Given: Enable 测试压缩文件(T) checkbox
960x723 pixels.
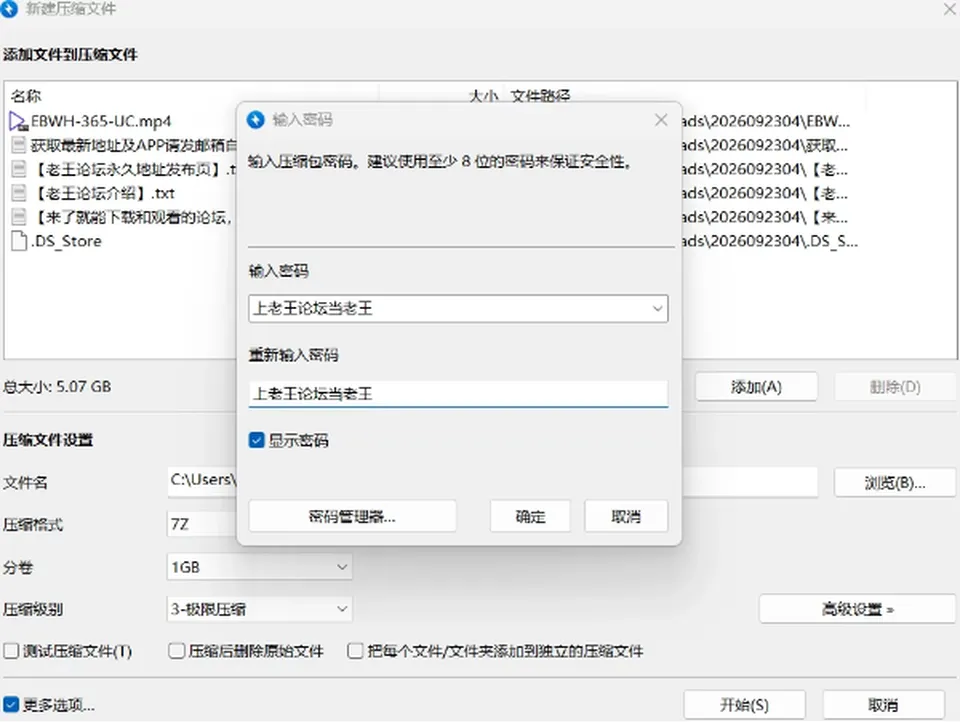Looking at the screenshot, I should tap(11, 651).
